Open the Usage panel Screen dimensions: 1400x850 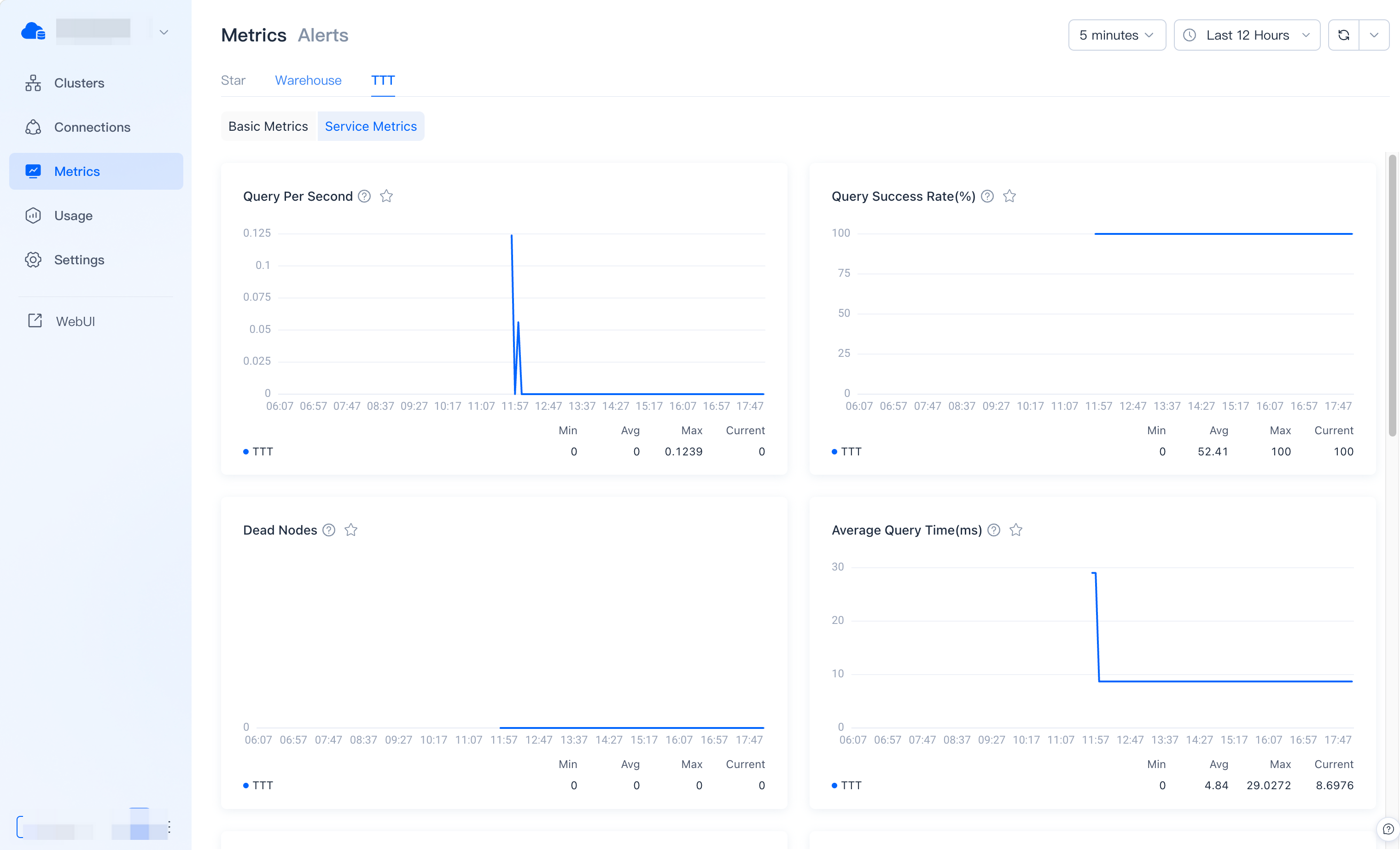coord(73,215)
